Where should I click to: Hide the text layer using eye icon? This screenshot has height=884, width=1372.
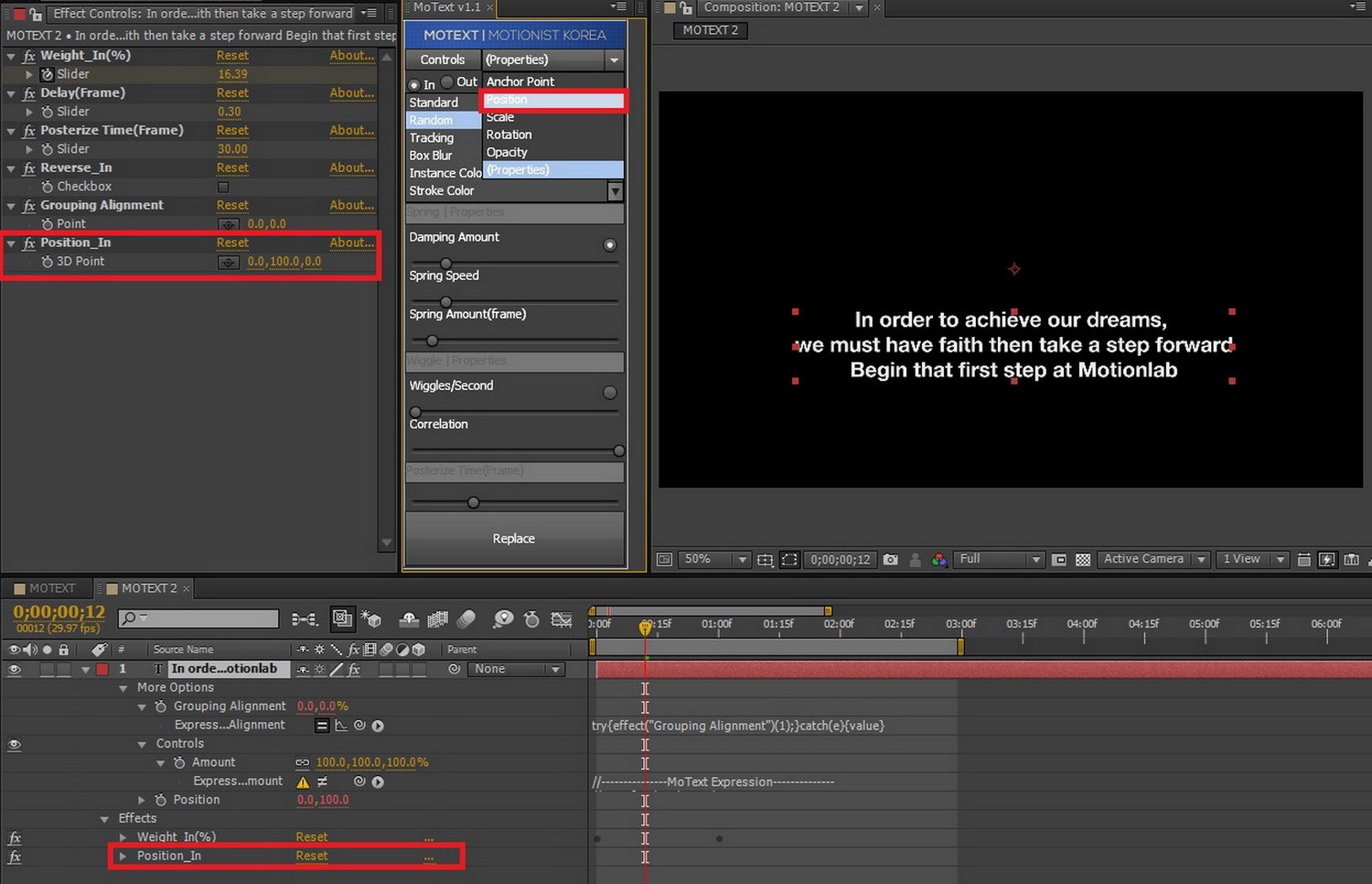pyautogui.click(x=14, y=669)
